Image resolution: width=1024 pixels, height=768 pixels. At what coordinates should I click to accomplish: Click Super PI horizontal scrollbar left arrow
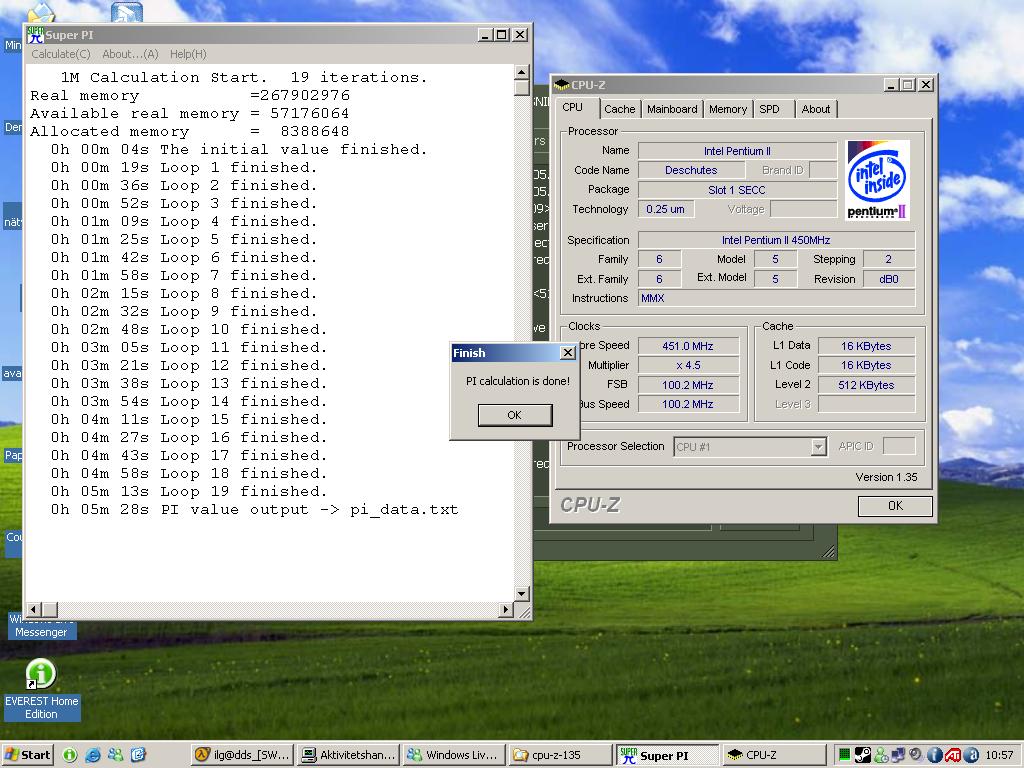(x=33, y=609)
